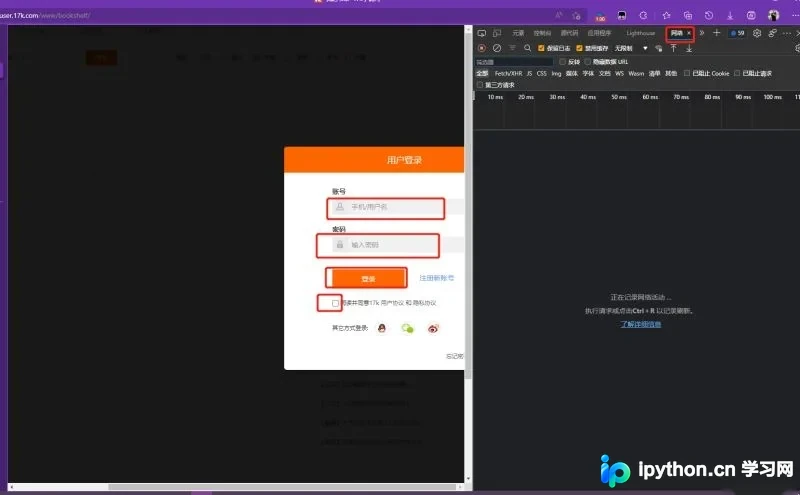Expand more DevTools tabs chevron

[x=702, y=33]
